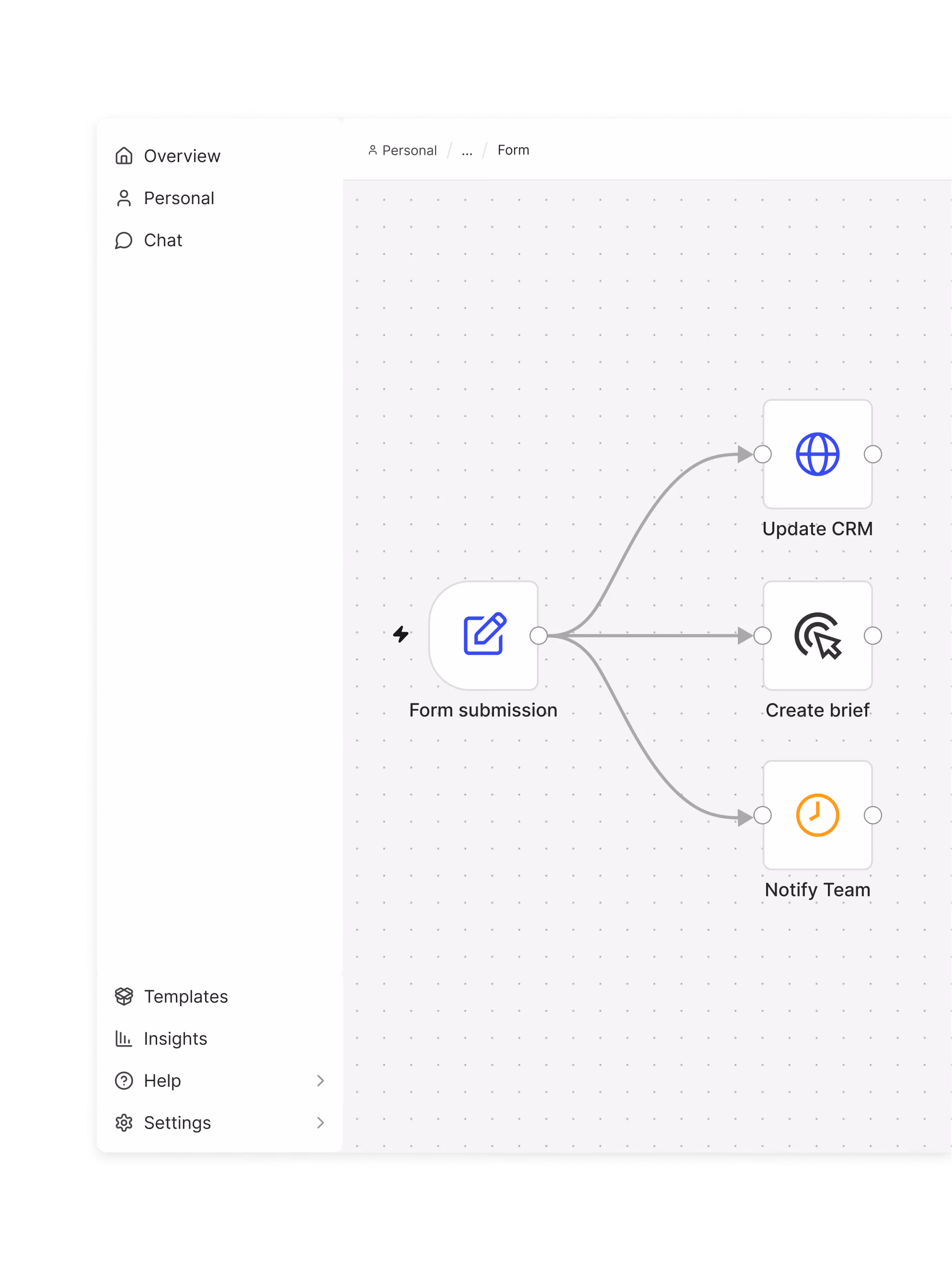Click the lightning bolt trigger icon
Viewport: 952px width, 1269px height.
pos(401,634)
